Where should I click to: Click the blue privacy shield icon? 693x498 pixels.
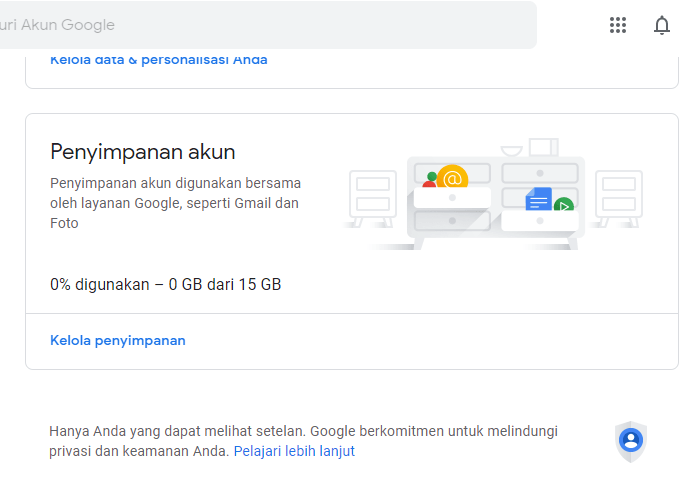point(630,440)
